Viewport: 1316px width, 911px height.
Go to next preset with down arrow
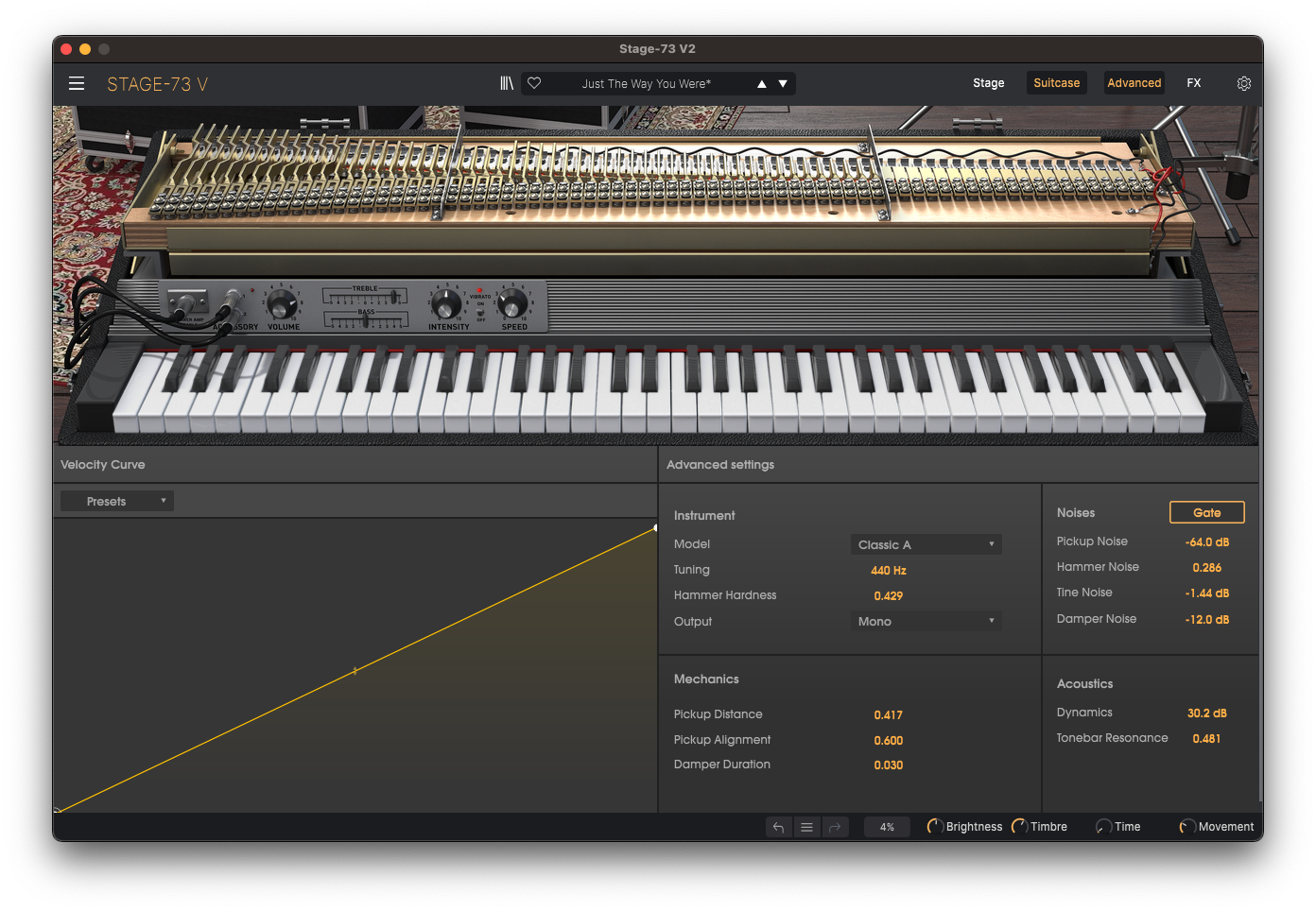[x=783, y=84]
